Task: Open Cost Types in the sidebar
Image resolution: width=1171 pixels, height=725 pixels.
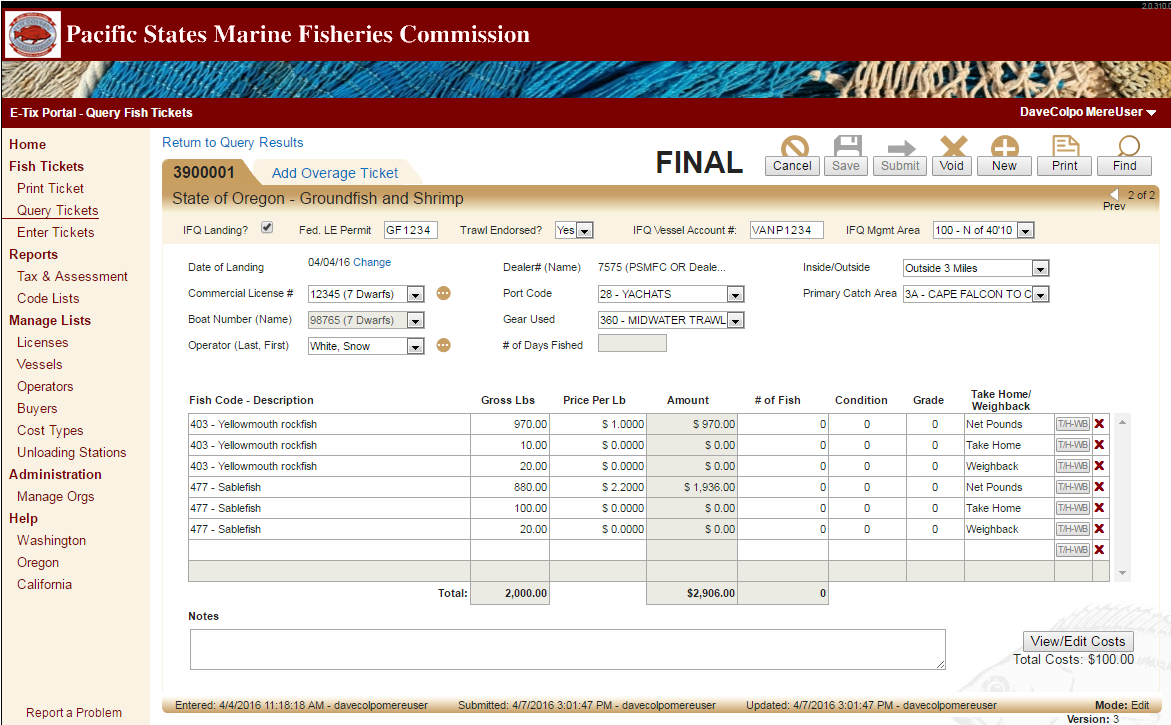Action: [50, 430]
